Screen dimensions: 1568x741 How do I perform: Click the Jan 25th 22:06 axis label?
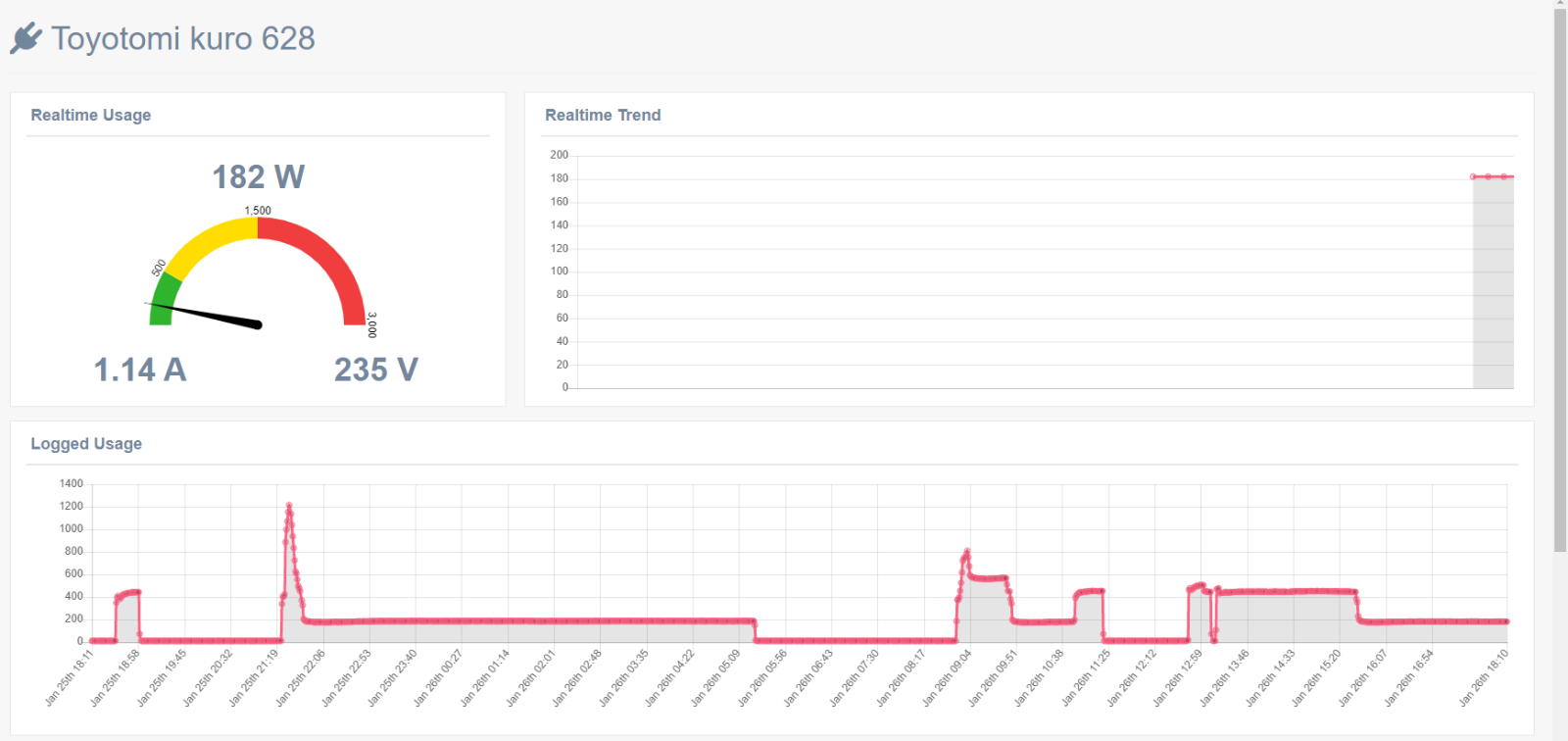click(301, 676)
